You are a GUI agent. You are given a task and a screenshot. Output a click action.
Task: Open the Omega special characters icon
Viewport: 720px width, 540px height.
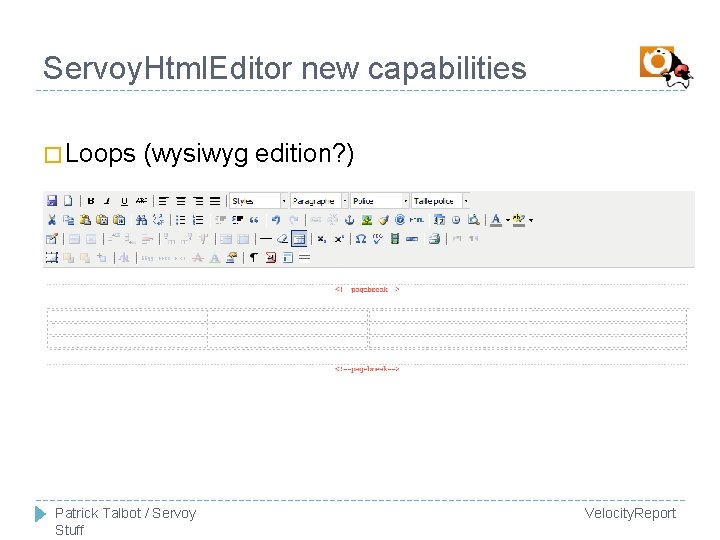(x=361, y=239)
